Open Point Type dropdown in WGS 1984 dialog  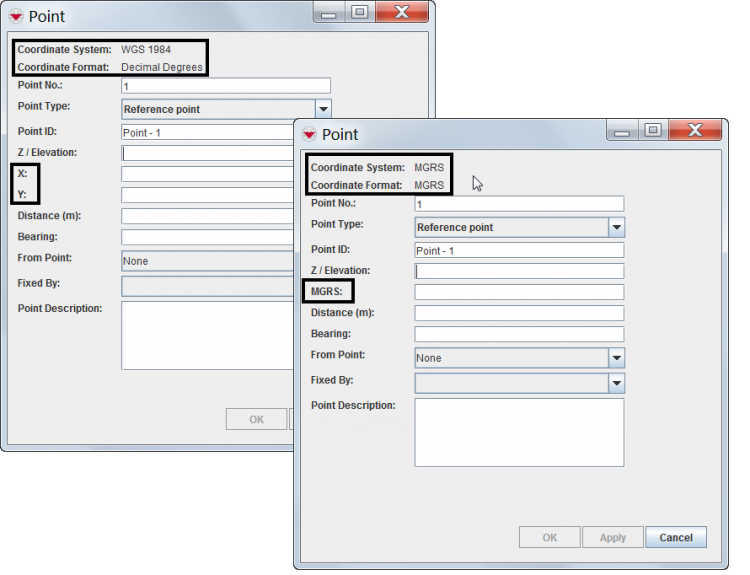coord(323,110)
